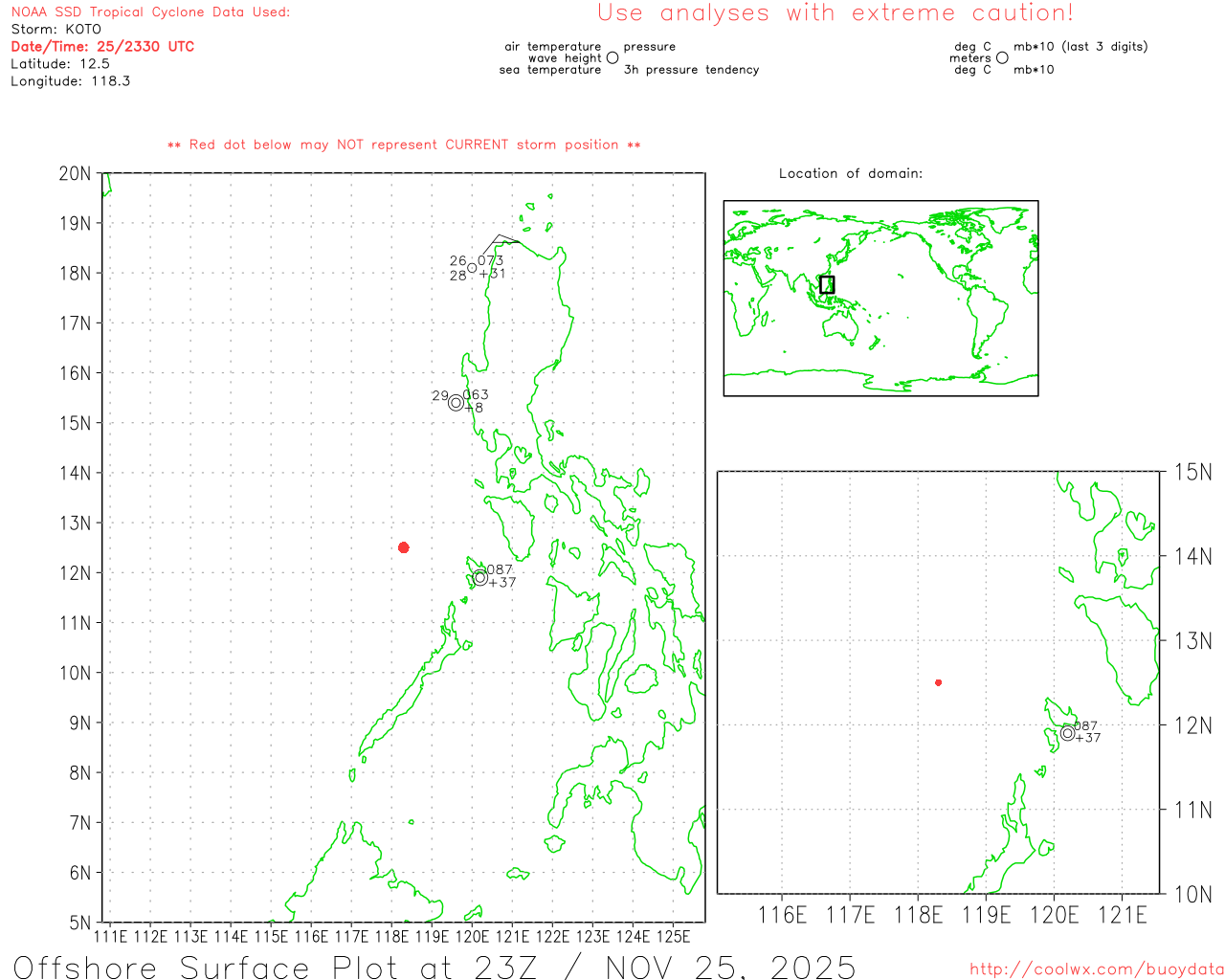Click the '9N' latitude axis label

(81, 724)
